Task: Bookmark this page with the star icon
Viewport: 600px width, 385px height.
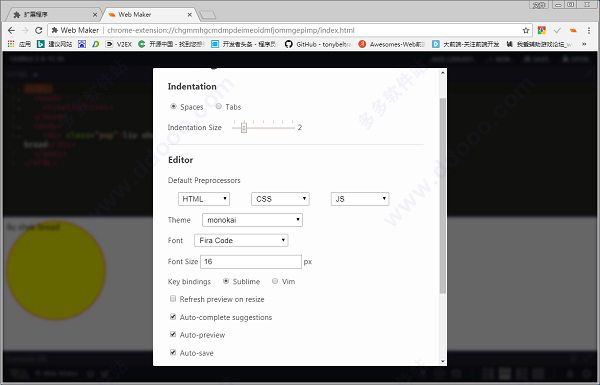Action: pyautogui.click(x=526, y=30)
